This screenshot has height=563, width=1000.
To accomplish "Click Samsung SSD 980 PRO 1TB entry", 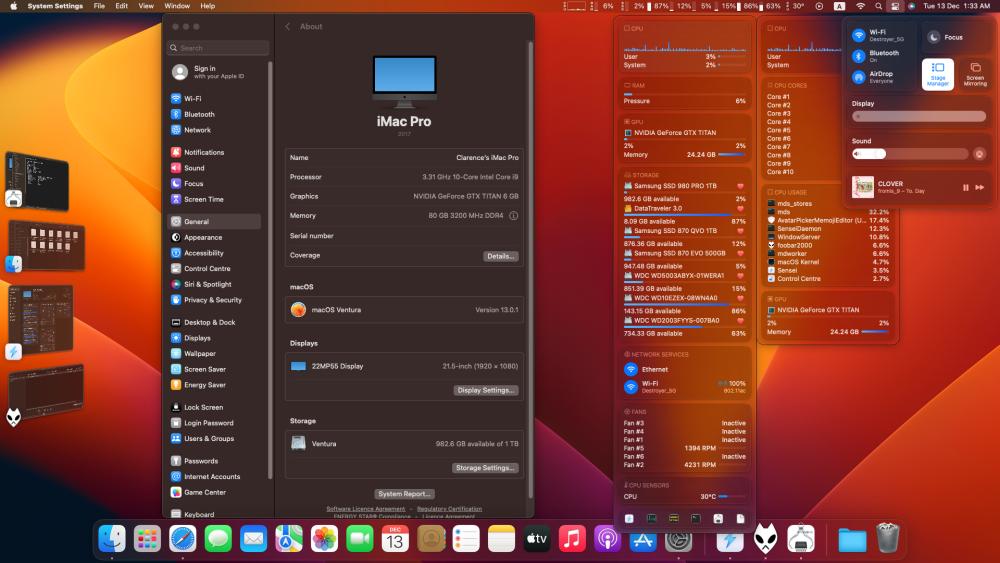I will point(684,186).
